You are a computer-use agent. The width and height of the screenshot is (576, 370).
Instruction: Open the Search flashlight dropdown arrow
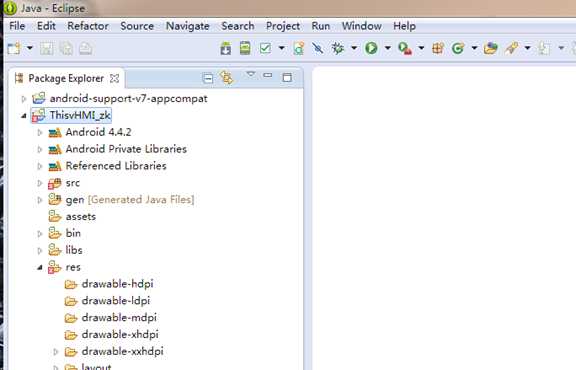pyautogui.click(x=528, y=48)
